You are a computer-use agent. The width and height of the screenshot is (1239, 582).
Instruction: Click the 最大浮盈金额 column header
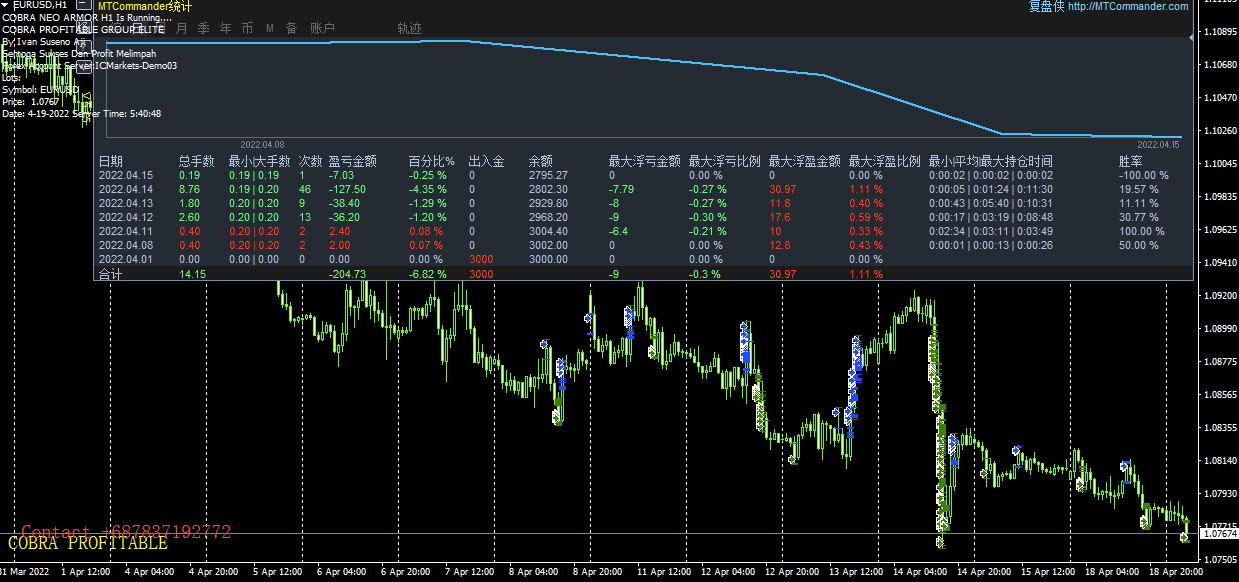click(804, 161)
